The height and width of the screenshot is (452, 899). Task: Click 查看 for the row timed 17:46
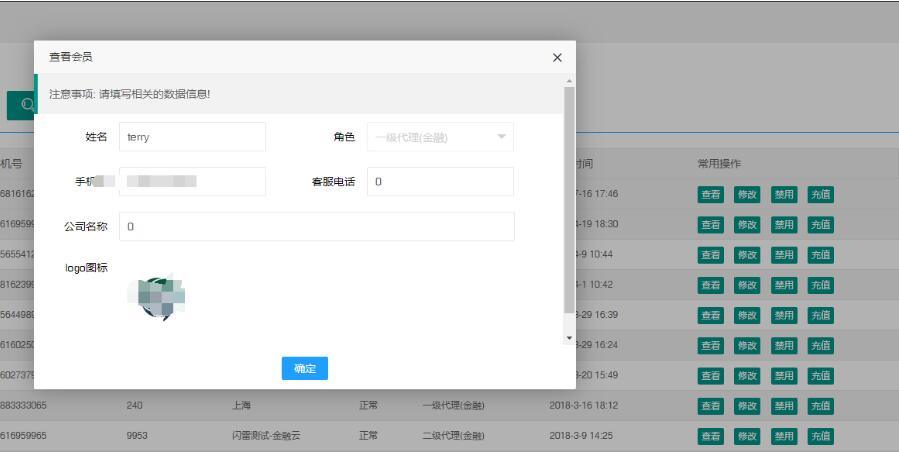(x=710, y=195)
